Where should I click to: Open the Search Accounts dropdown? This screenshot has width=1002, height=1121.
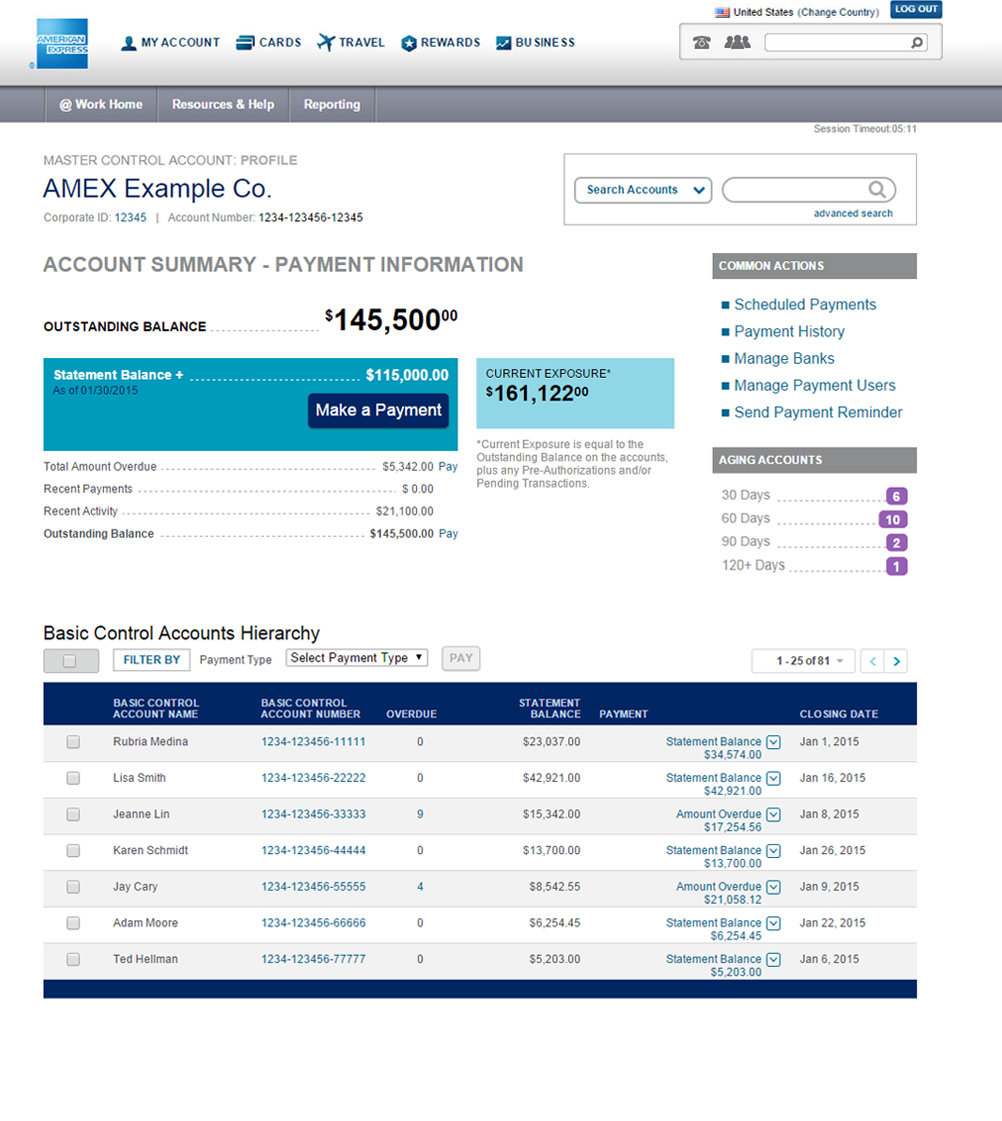(x=643, y=190)
